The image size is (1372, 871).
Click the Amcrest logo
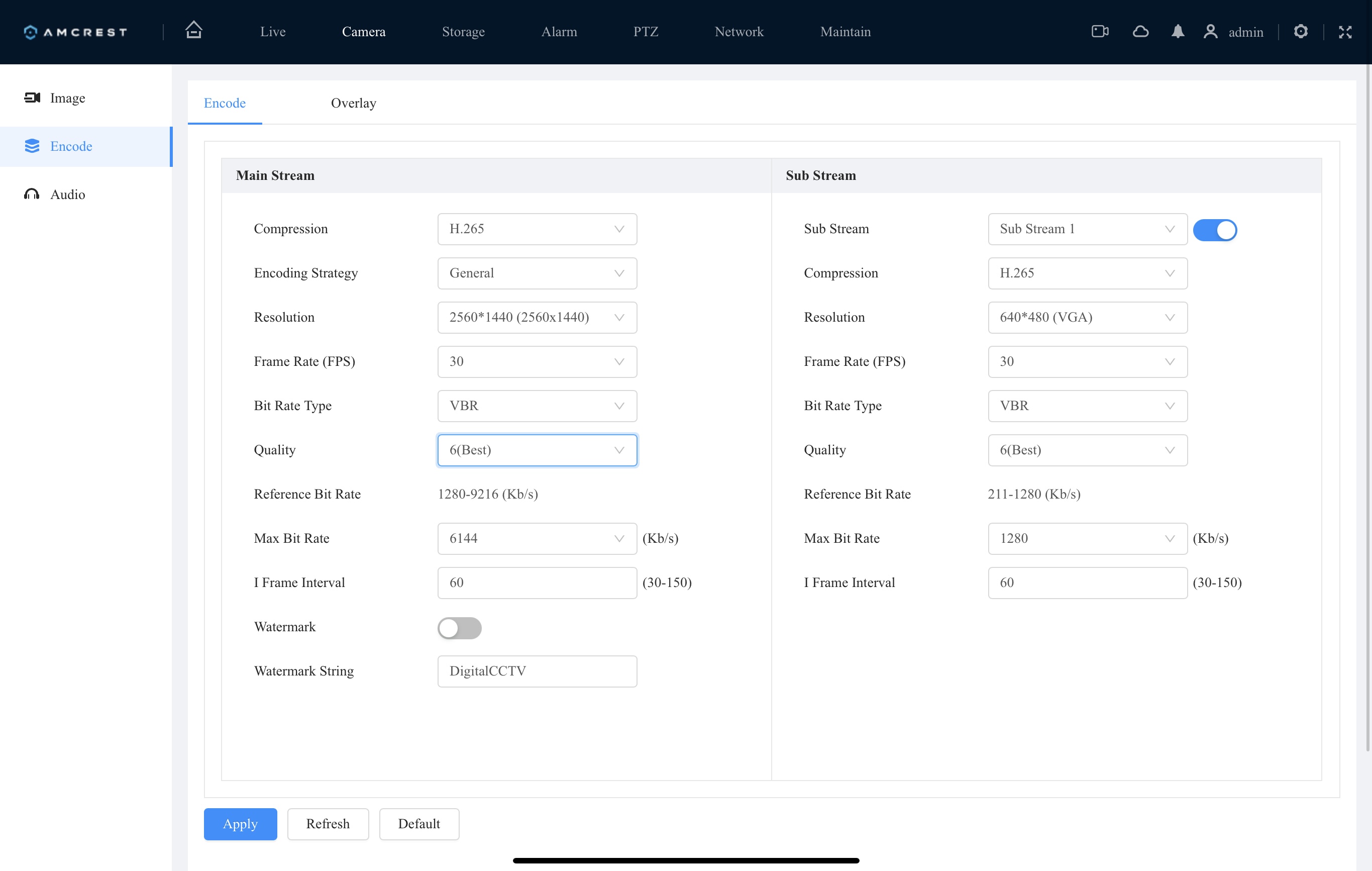75,32
